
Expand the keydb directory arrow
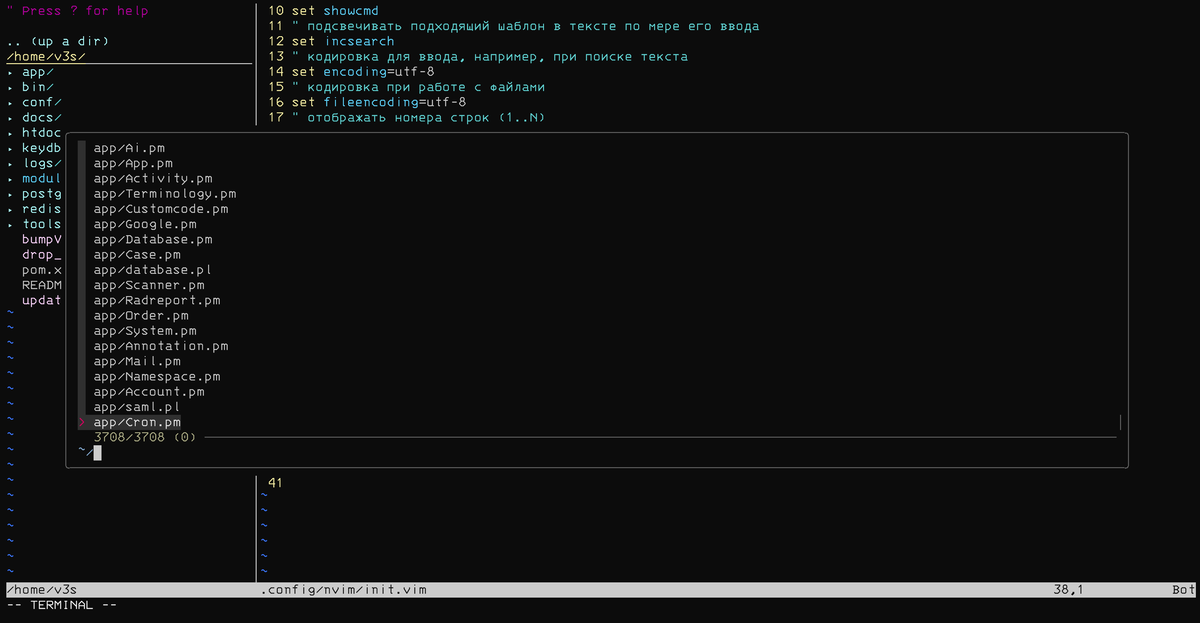pyautogui.click(x=10, y=148)
